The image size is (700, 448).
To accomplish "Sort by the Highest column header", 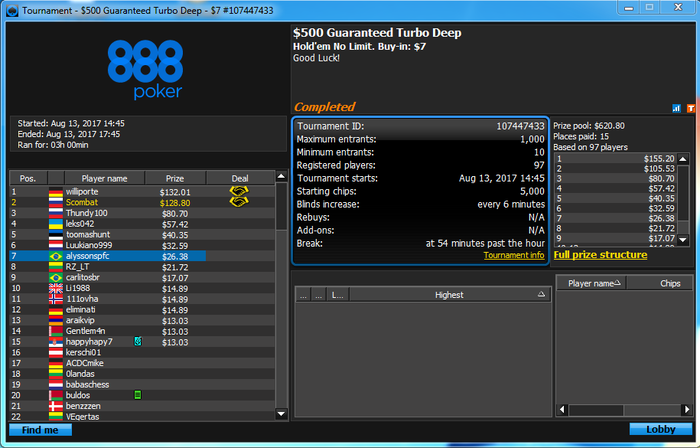I will click(x=450, y=295).
